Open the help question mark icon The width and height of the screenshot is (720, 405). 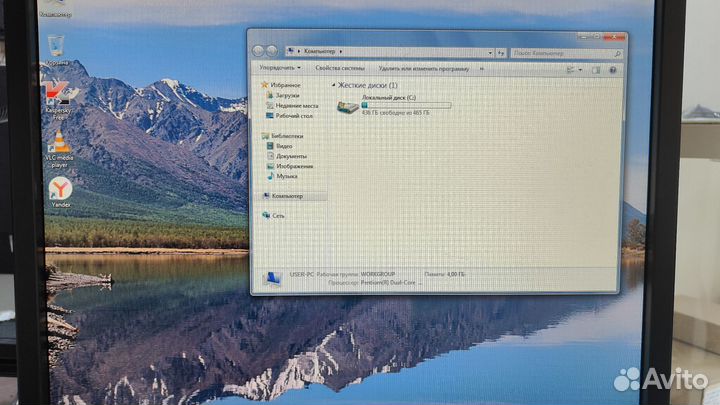coord(612,69)
